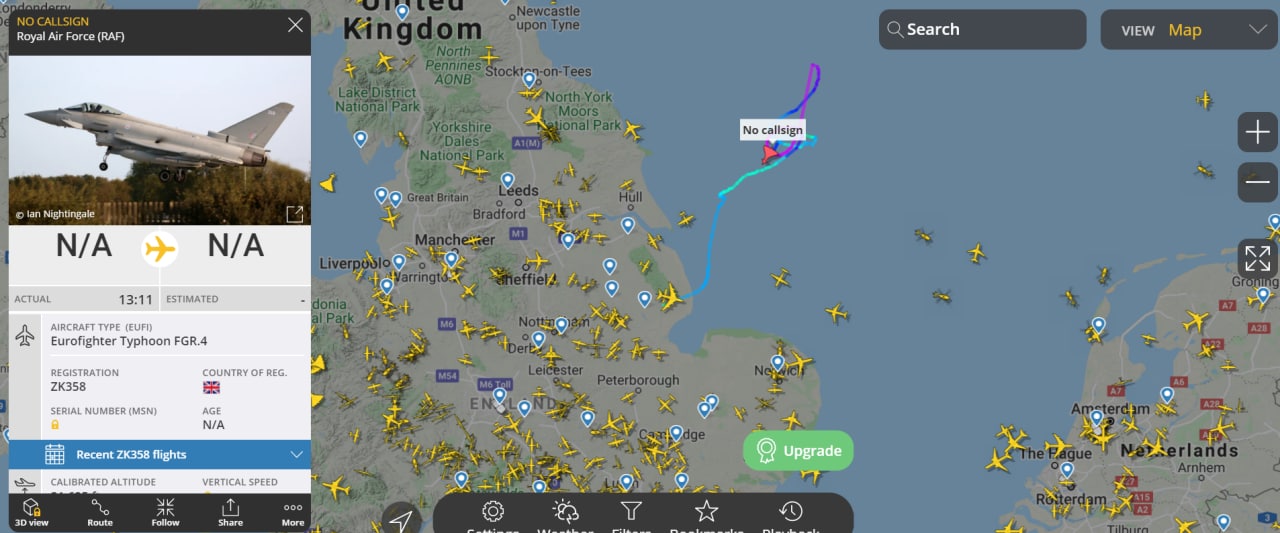Open the More options menu
This screenshot has height=533, width=1280.
[293, 512]
